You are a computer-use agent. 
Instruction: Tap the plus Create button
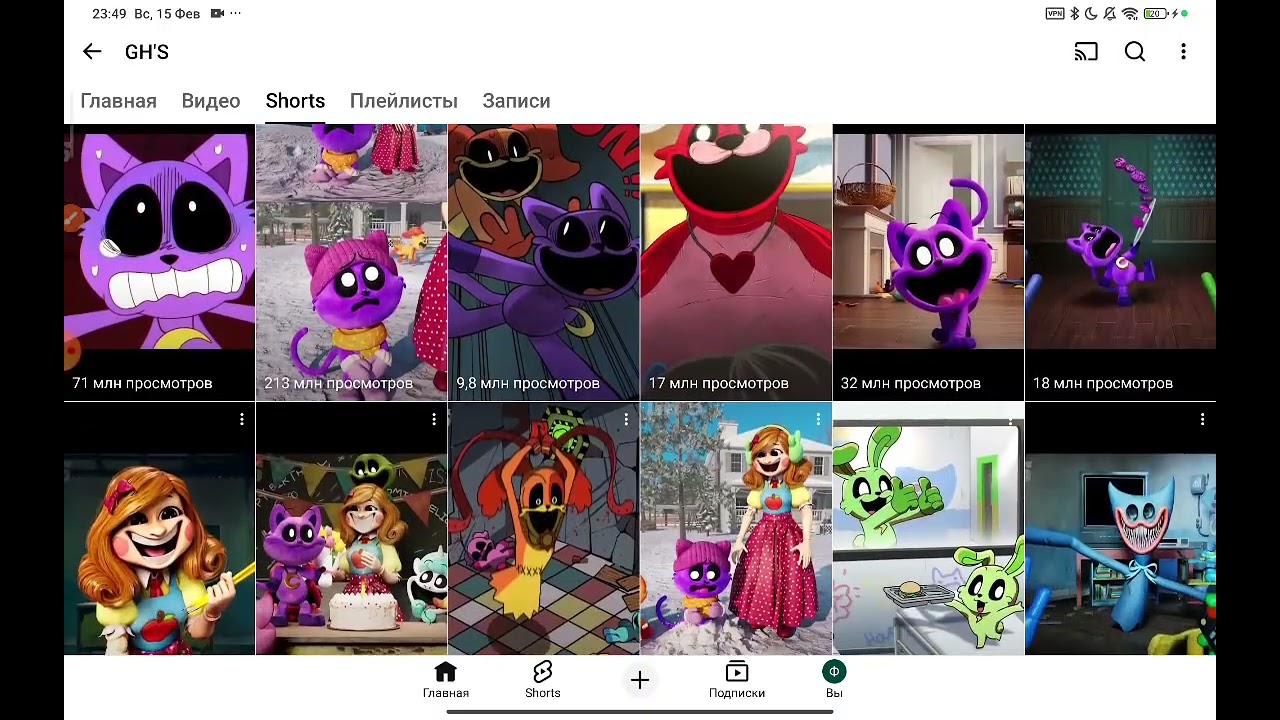point(640,681)
